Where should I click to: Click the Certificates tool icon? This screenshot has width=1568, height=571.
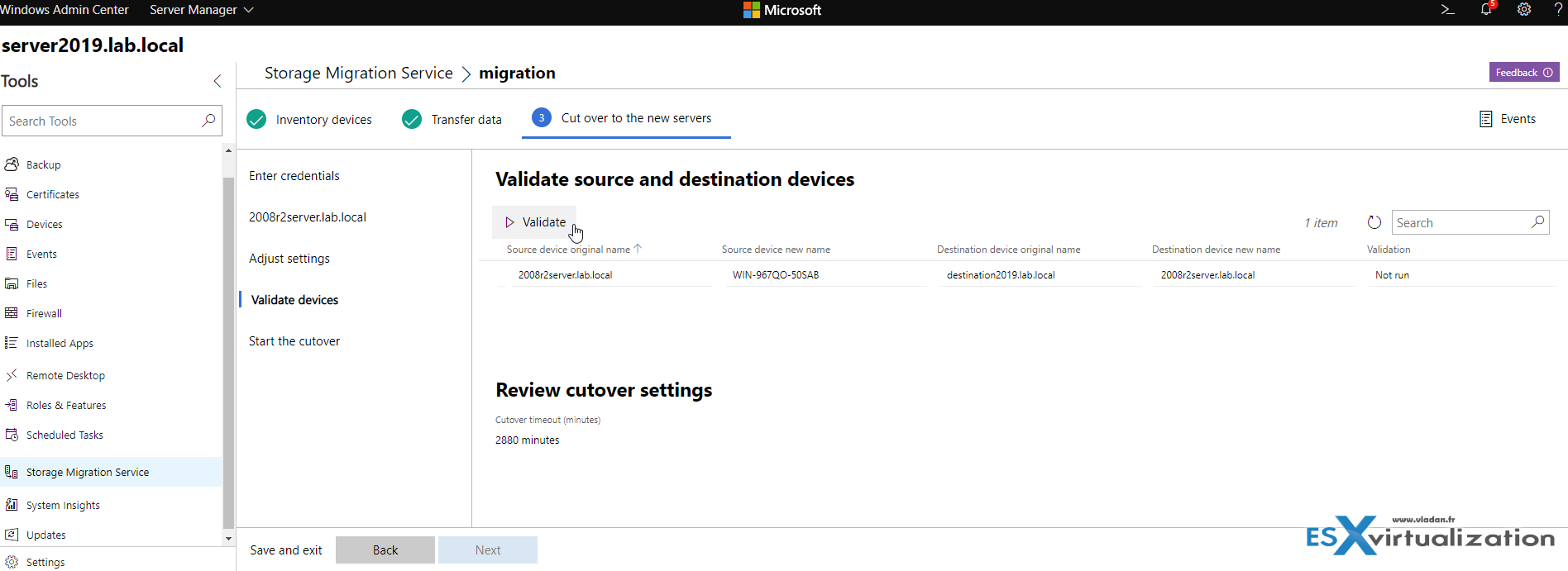tap(12, 194)
